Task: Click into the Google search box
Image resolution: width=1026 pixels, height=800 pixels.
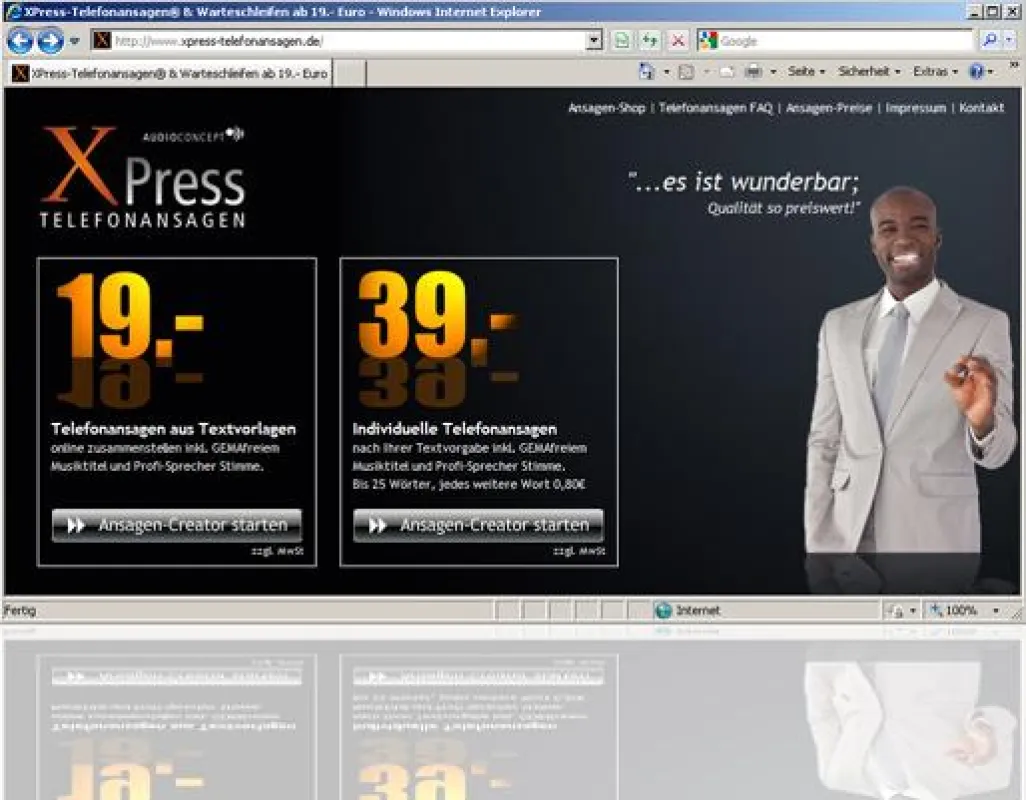Action: [x=845, y=41]
